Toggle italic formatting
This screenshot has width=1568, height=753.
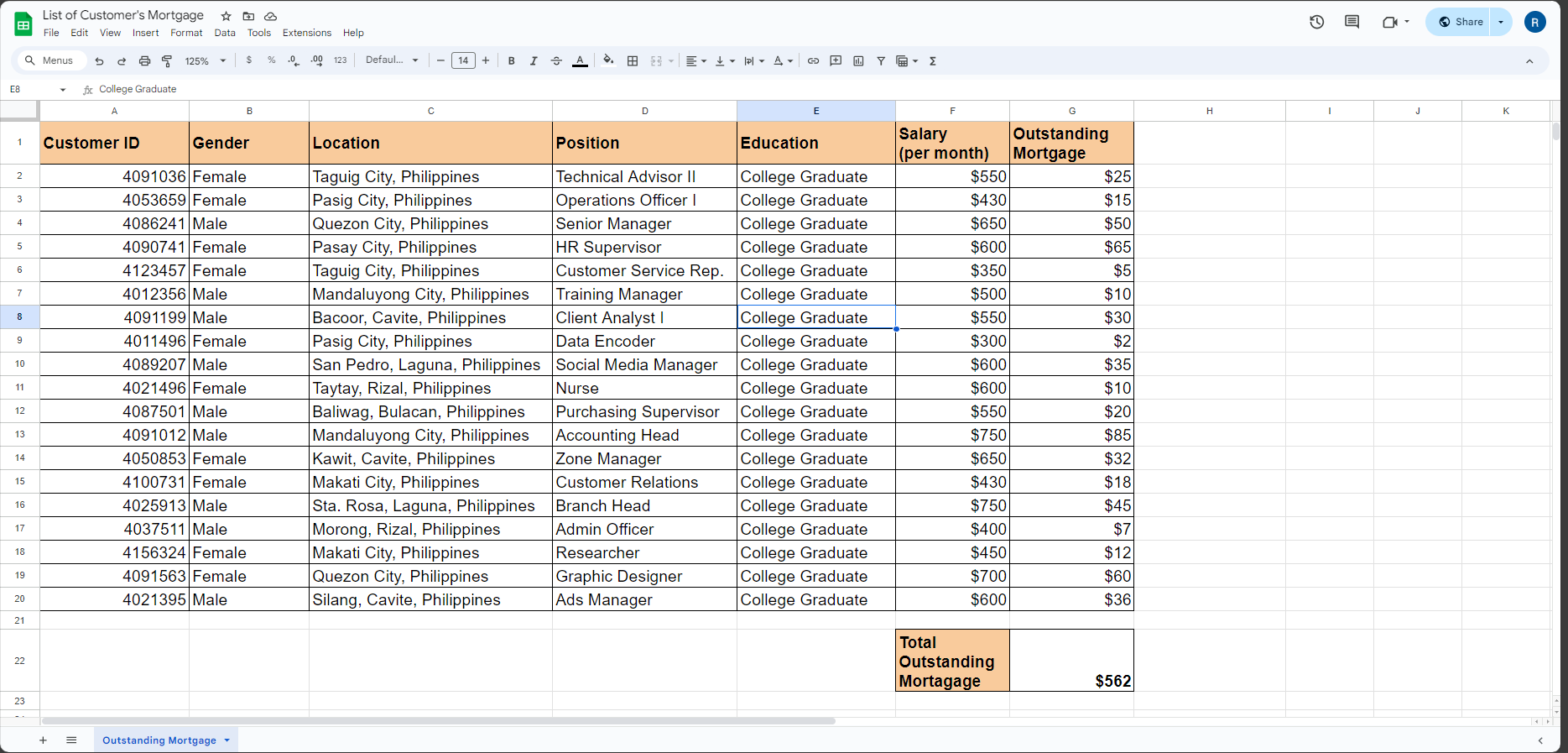point(534,60)
